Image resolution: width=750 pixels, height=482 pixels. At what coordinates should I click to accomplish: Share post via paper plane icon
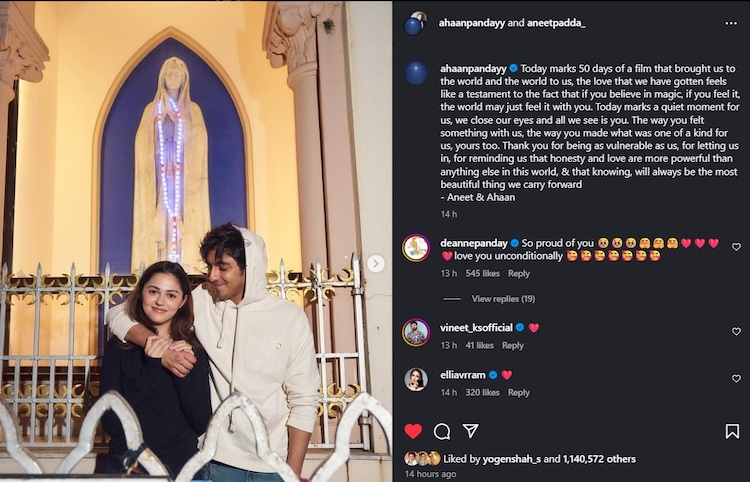click(x=470, y=431)
